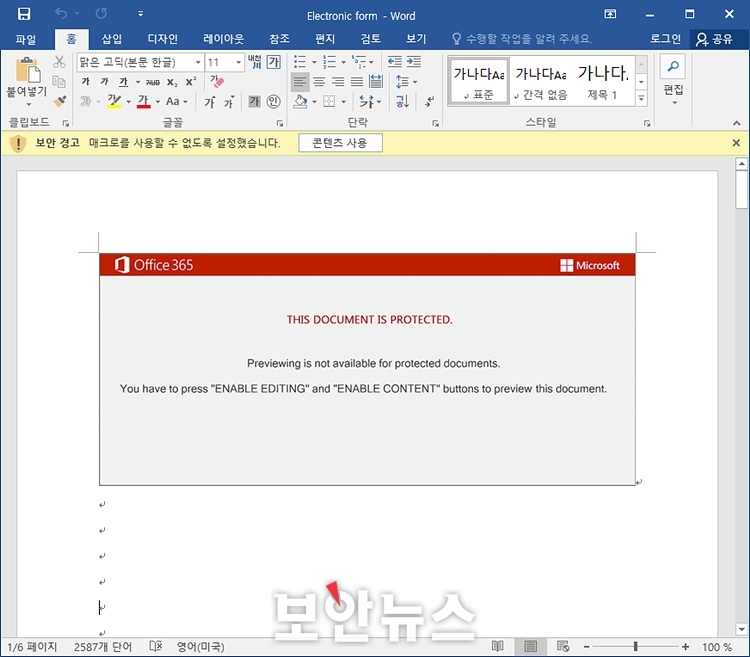
Task: Click 콘텐츠 사용 enable content button
Action: coord(340,143)
